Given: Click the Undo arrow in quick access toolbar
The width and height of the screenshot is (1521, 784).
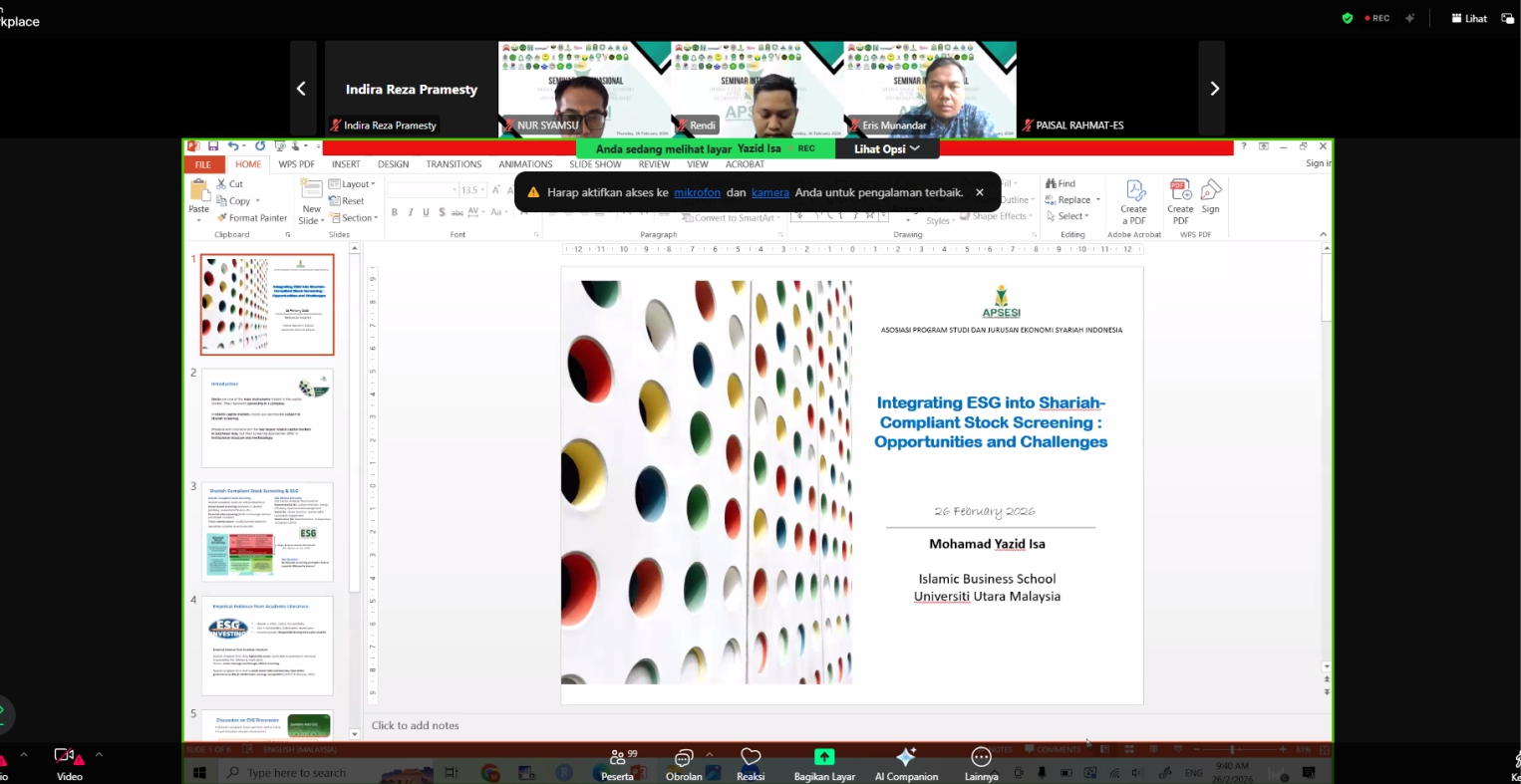Looking at the screenshot, I should click(232, 146).
